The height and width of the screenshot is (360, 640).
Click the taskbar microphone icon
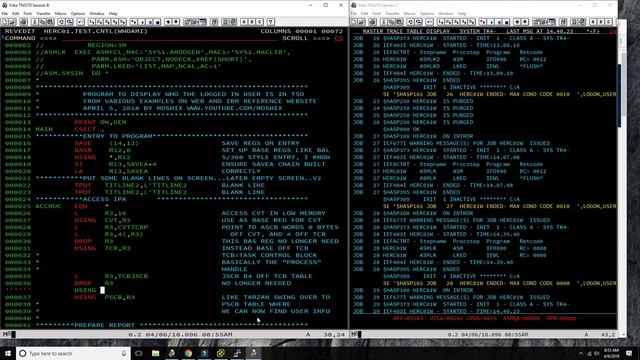point(124,353)
